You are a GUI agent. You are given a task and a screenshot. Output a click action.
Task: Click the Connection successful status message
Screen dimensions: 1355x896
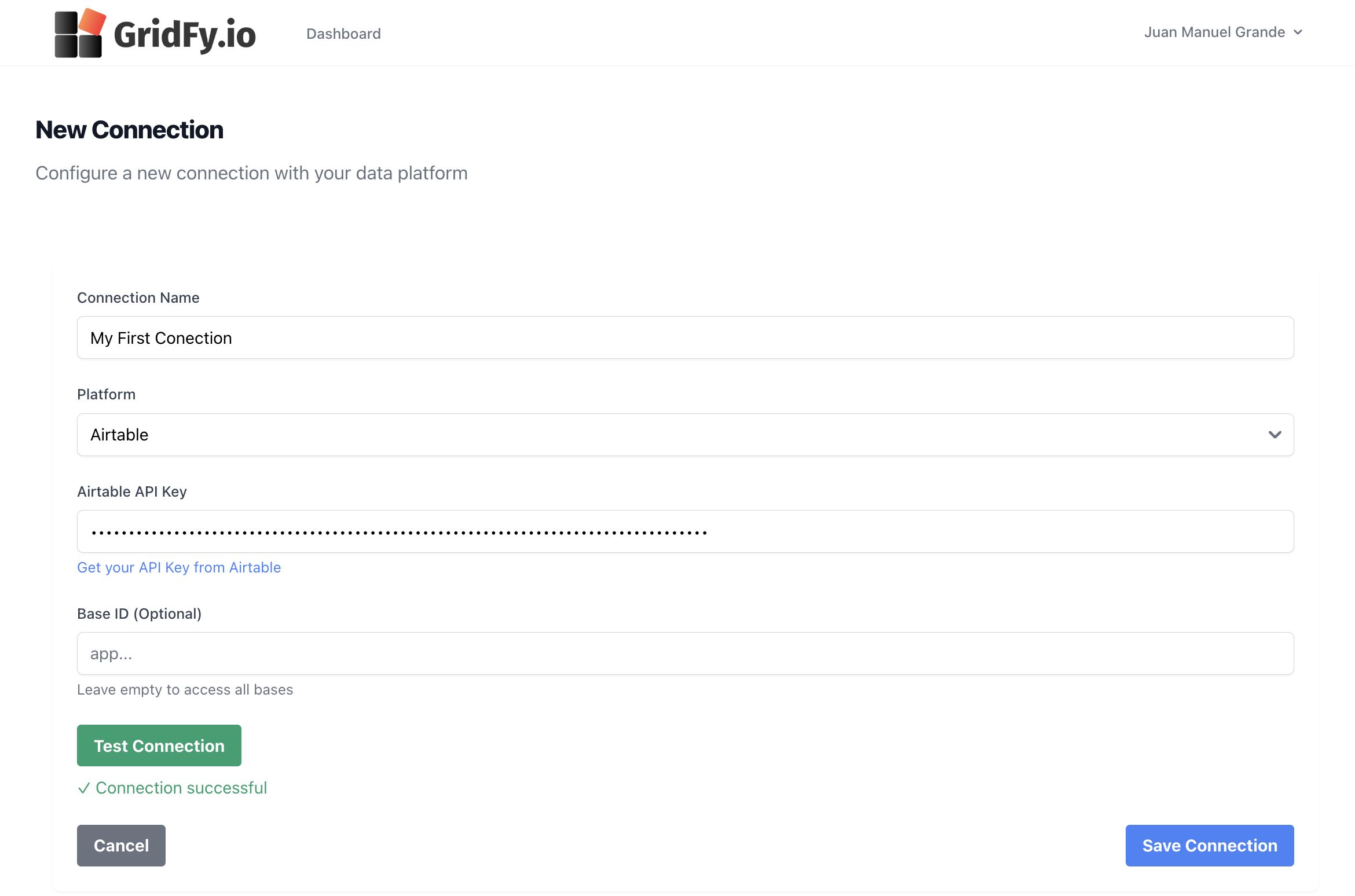click(181, 788)
